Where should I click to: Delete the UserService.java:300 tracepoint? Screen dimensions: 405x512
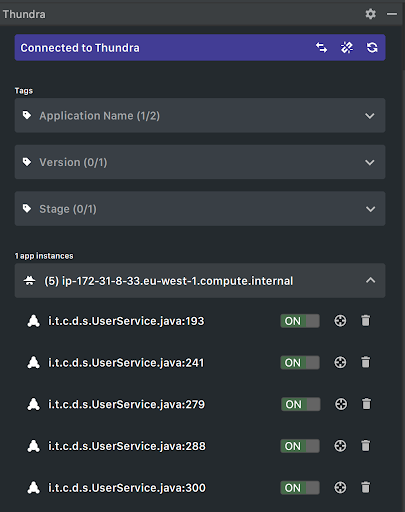(366, 487)
